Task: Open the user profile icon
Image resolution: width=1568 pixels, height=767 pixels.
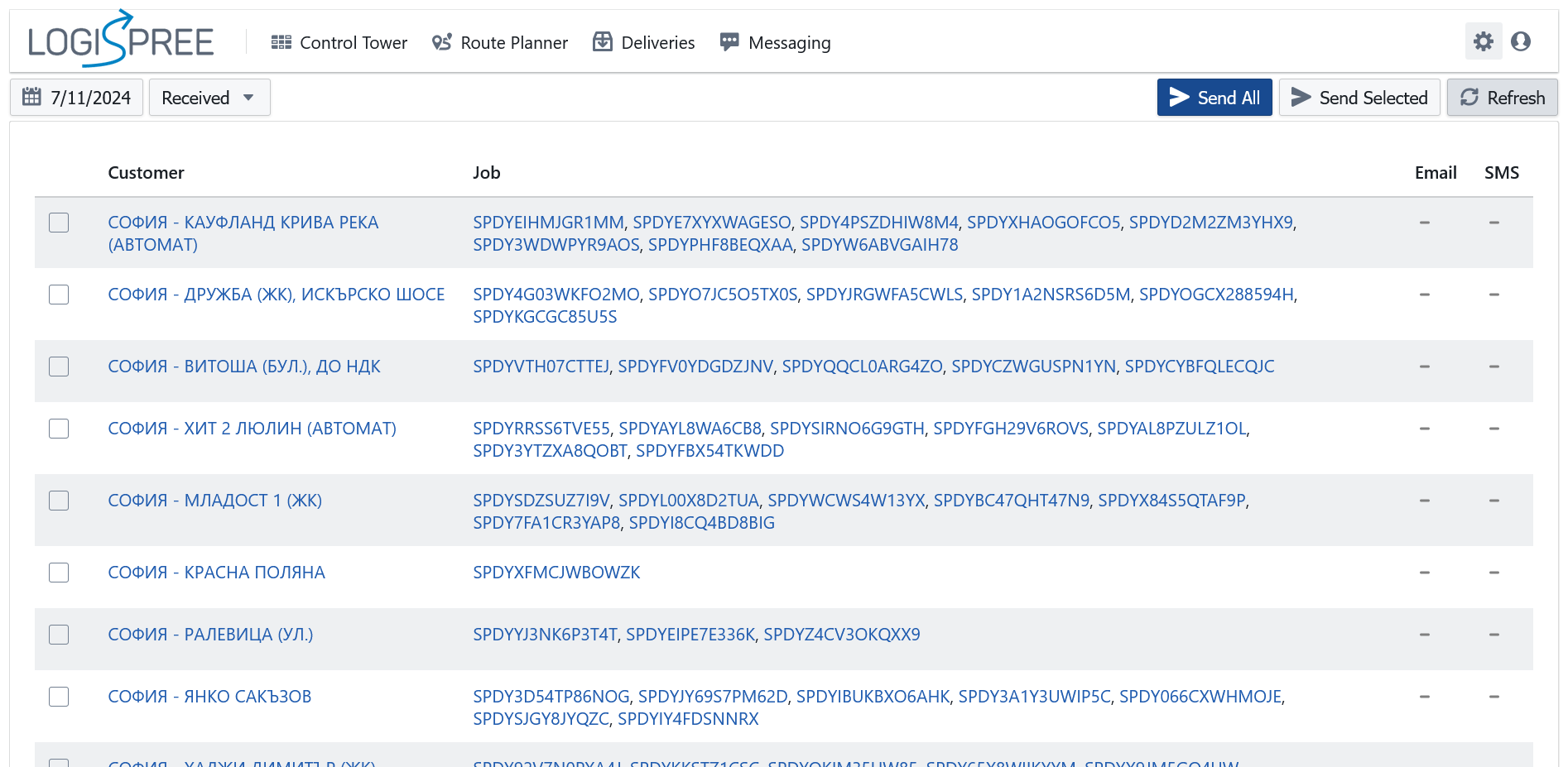Action: pos(1520,41)
